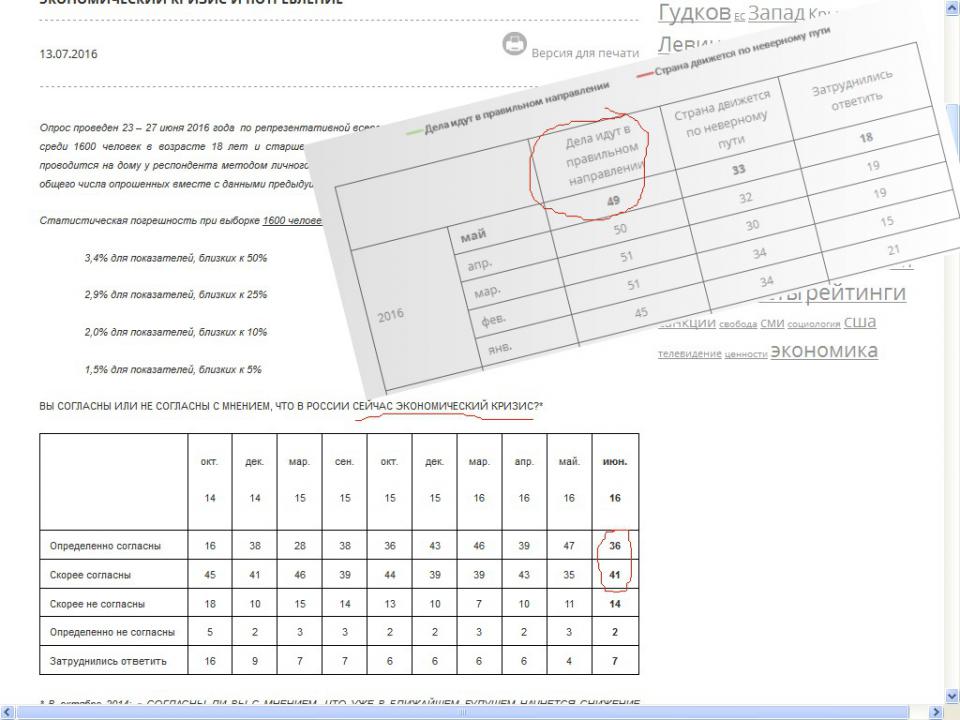This screenshot has height=720, width=960.
Task: Click the vertical scrollbar down arrow
Action: coord(950,694)
